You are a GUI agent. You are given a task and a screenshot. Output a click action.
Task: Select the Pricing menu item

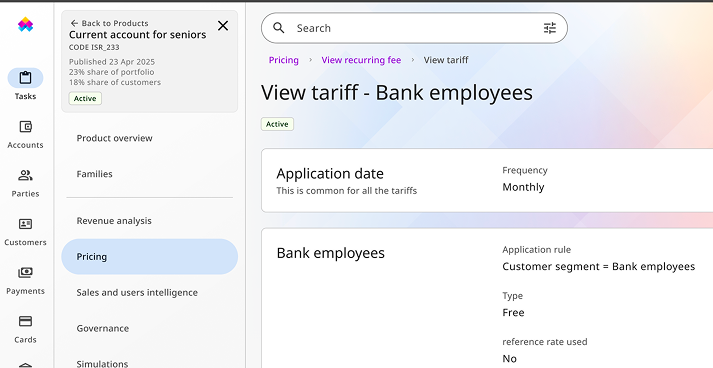click(x=150, y=257)
